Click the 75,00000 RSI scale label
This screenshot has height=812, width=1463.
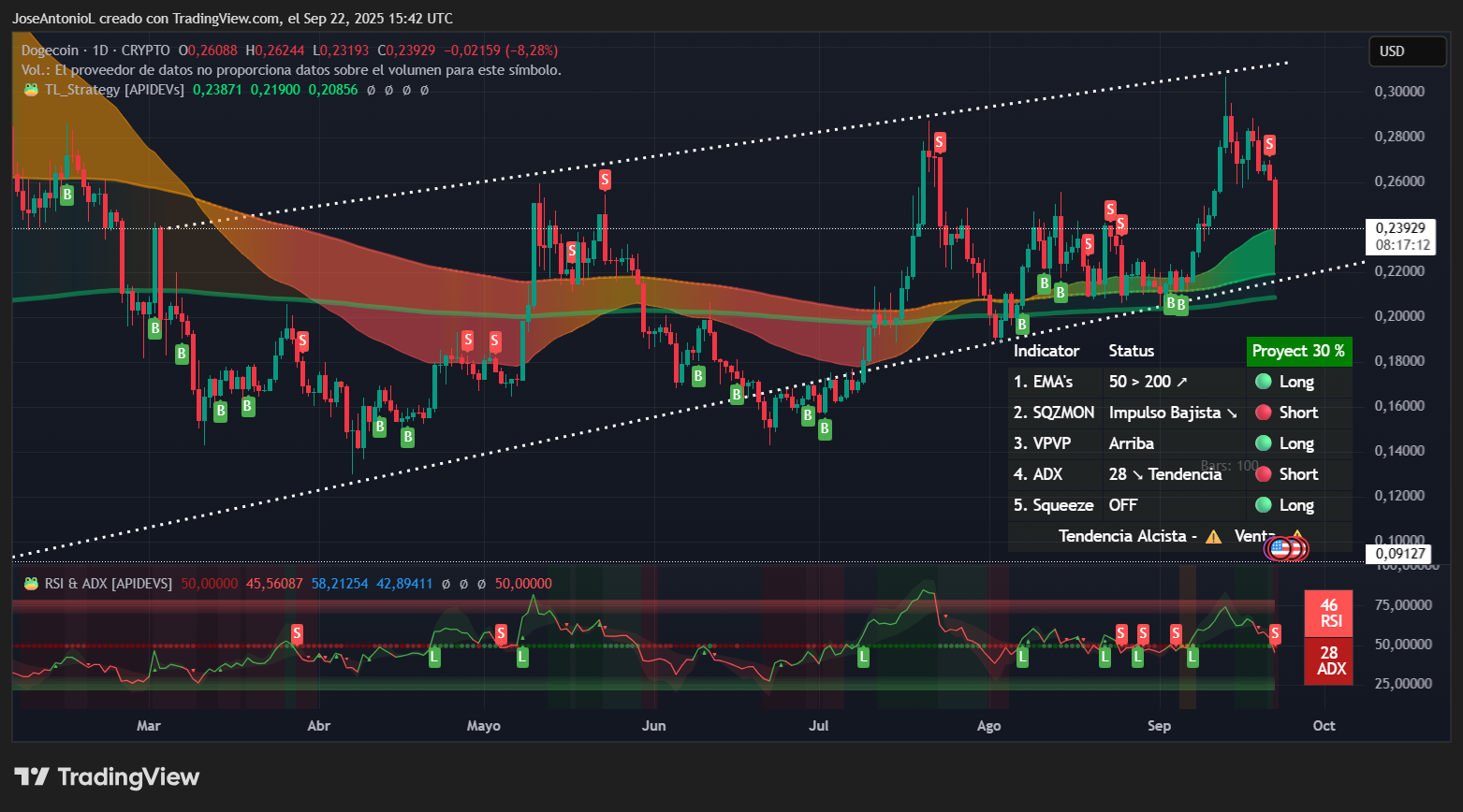pyautogui.click(x=1403, y=605)
